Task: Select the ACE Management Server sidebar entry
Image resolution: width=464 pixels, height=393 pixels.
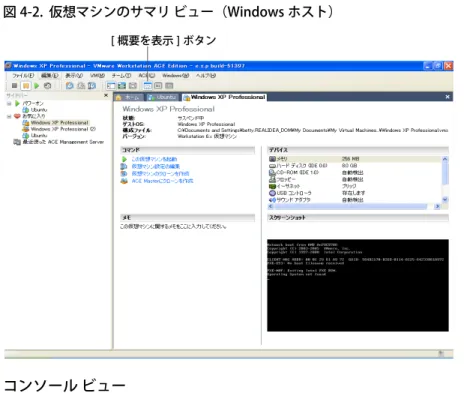Action: tap(59, 142)
